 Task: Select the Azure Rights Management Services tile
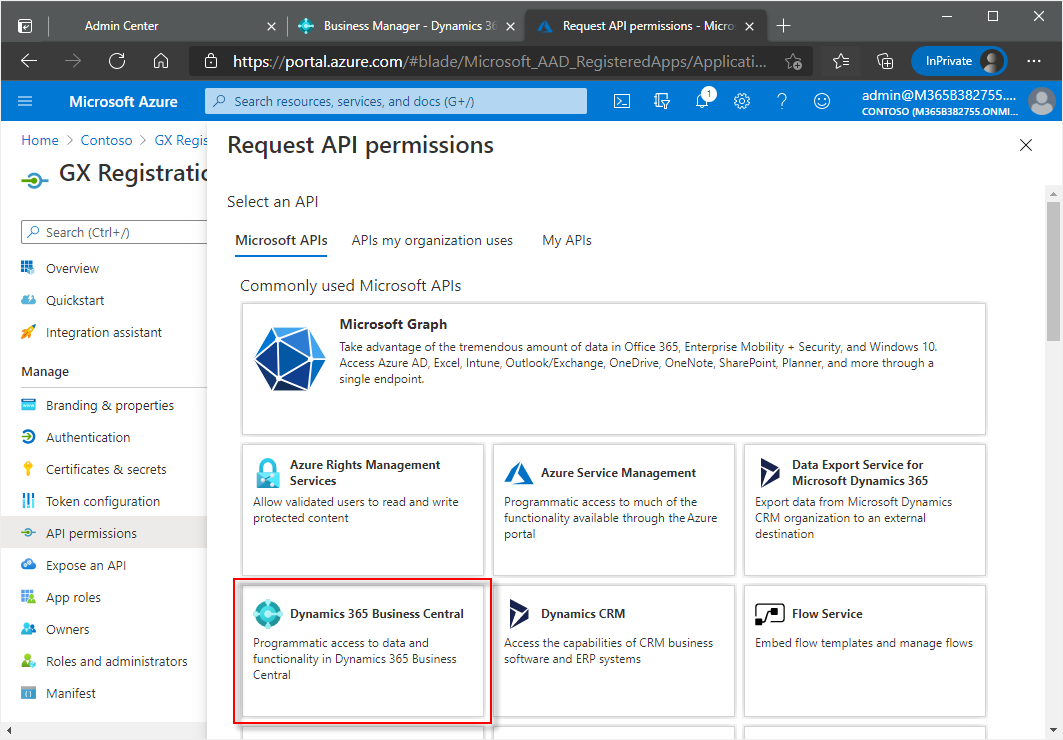362,510
